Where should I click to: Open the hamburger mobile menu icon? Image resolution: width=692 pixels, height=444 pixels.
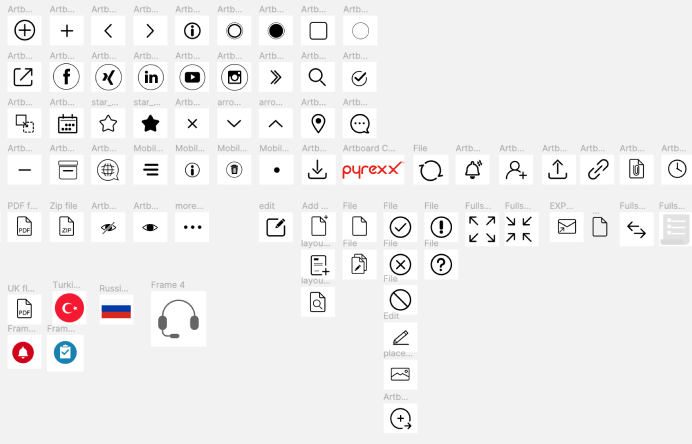tap(150, 170)
